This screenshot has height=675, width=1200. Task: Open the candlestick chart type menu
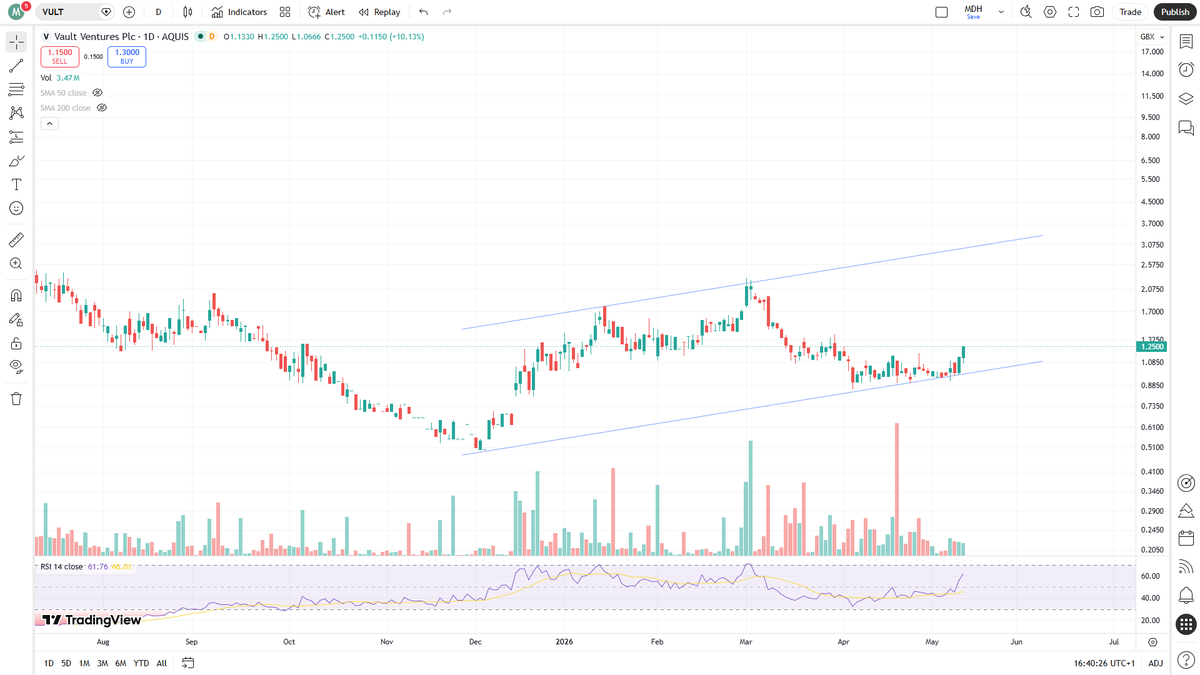187,12
